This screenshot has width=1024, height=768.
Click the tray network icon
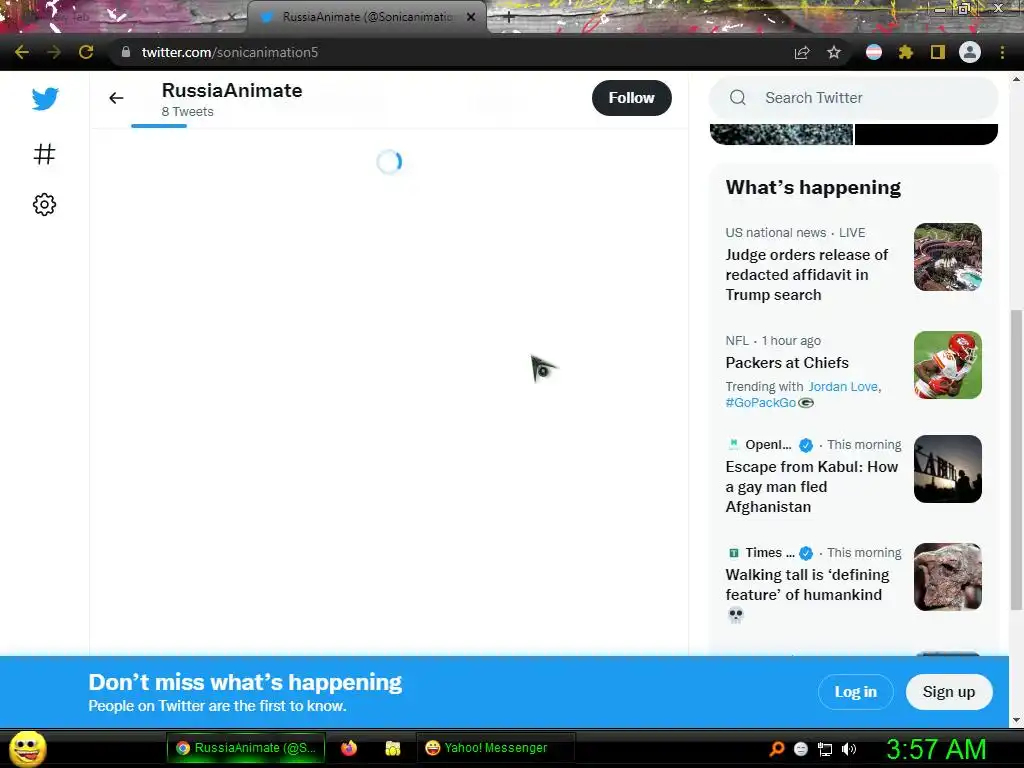[825, 749]
